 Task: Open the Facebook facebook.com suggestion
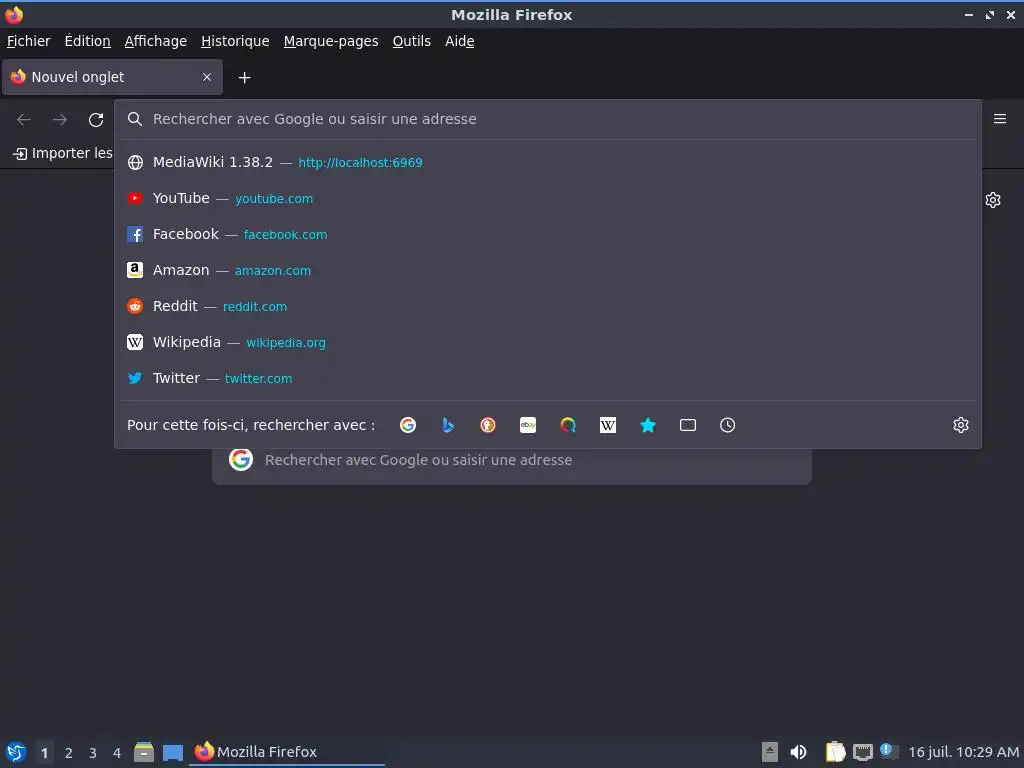pos(548,234)
